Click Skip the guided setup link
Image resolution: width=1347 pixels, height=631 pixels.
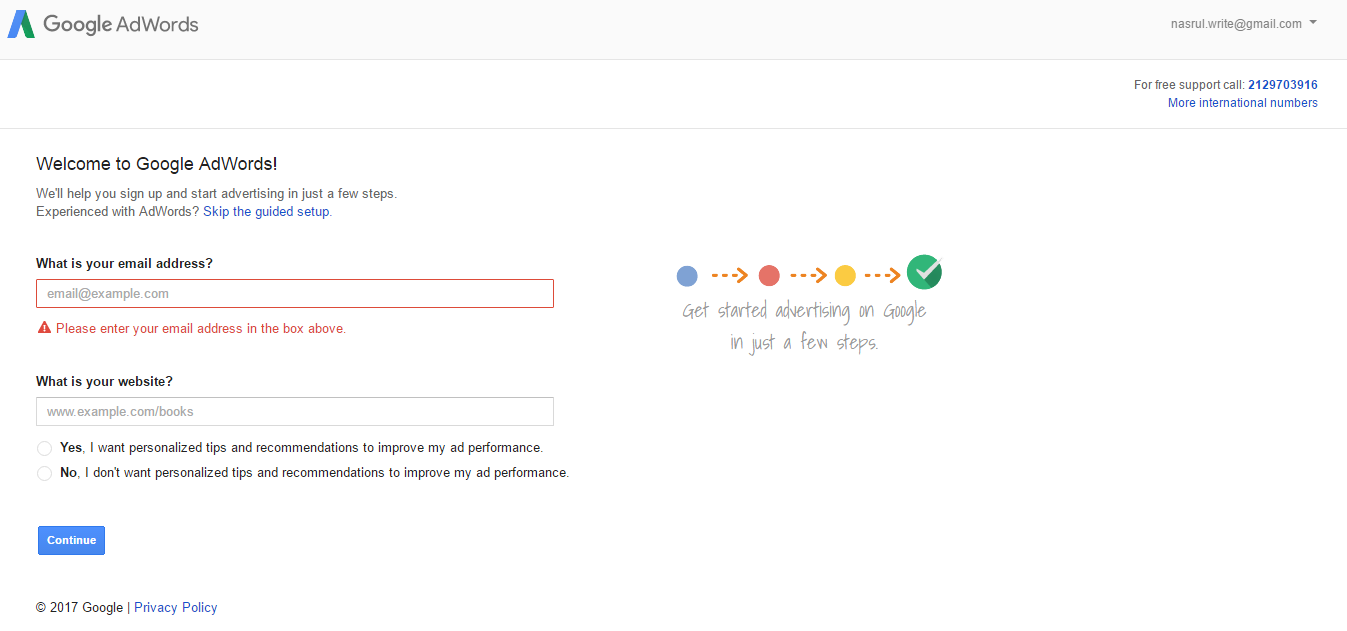[266, 212]
